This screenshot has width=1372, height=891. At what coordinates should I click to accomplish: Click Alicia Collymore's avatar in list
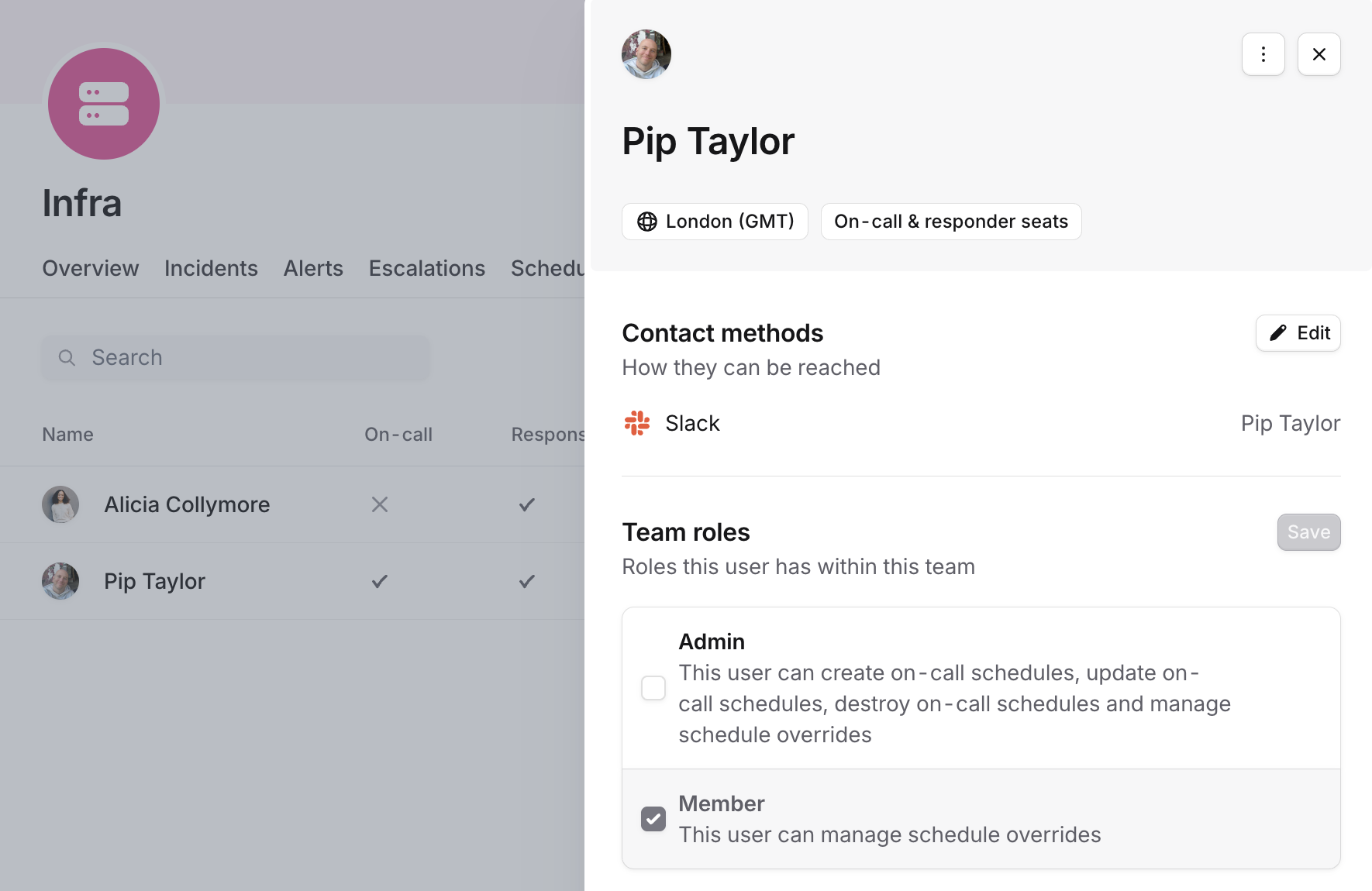[x=60, y=504]
